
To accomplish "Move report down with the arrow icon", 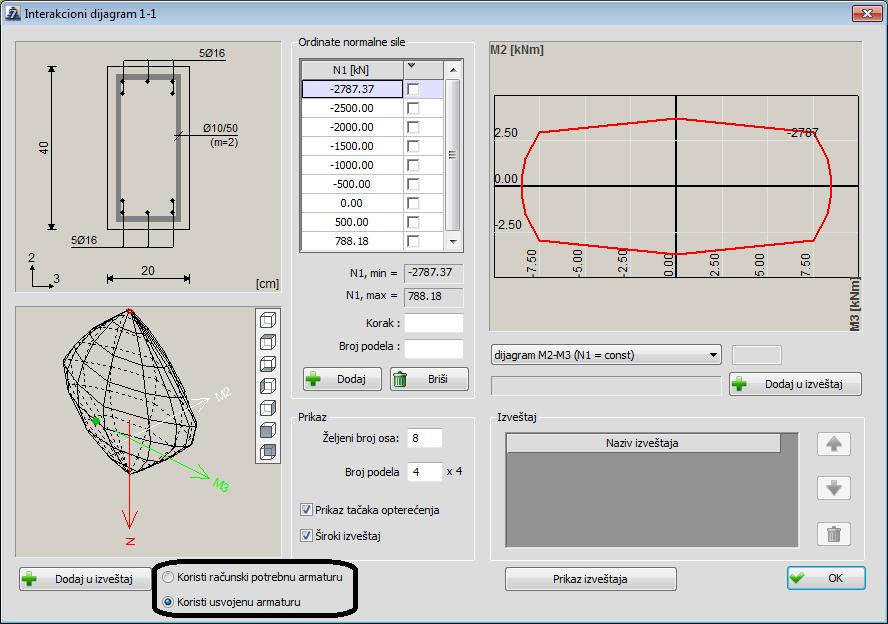I will 834,488.
